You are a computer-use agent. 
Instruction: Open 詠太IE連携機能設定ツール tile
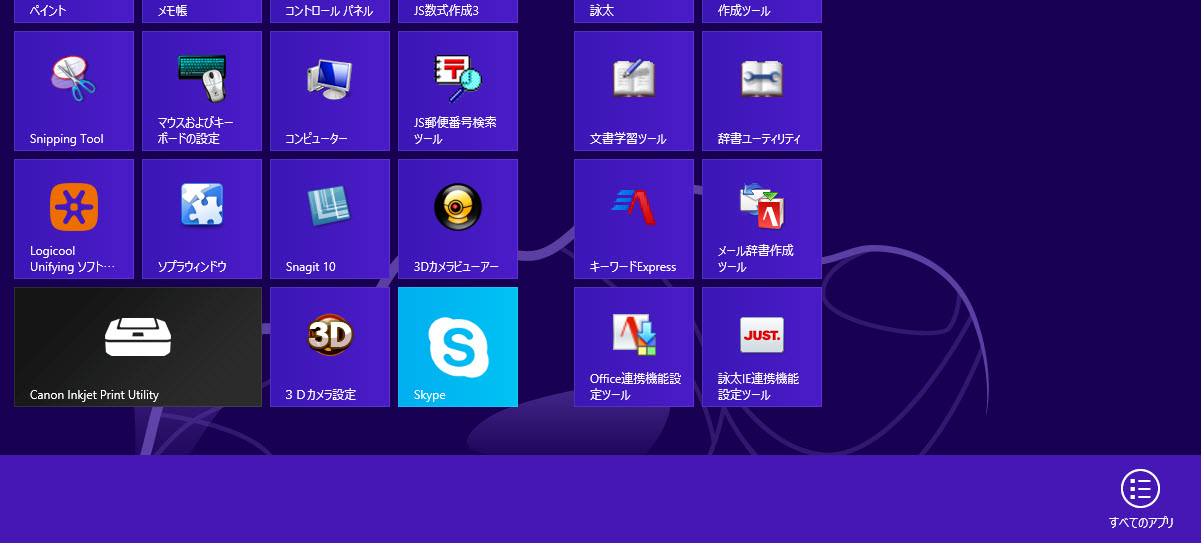pyautogui.click(x=762, y=347)
